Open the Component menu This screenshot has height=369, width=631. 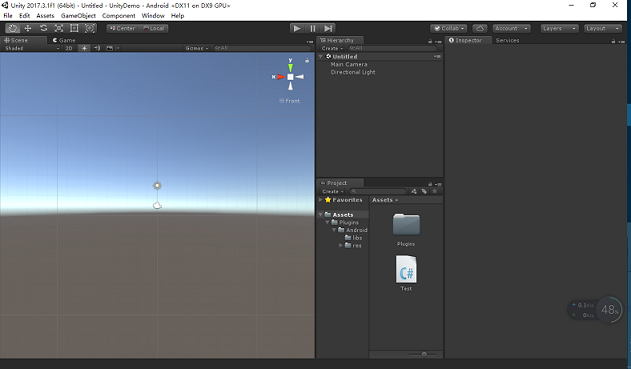tap(119, 16)
